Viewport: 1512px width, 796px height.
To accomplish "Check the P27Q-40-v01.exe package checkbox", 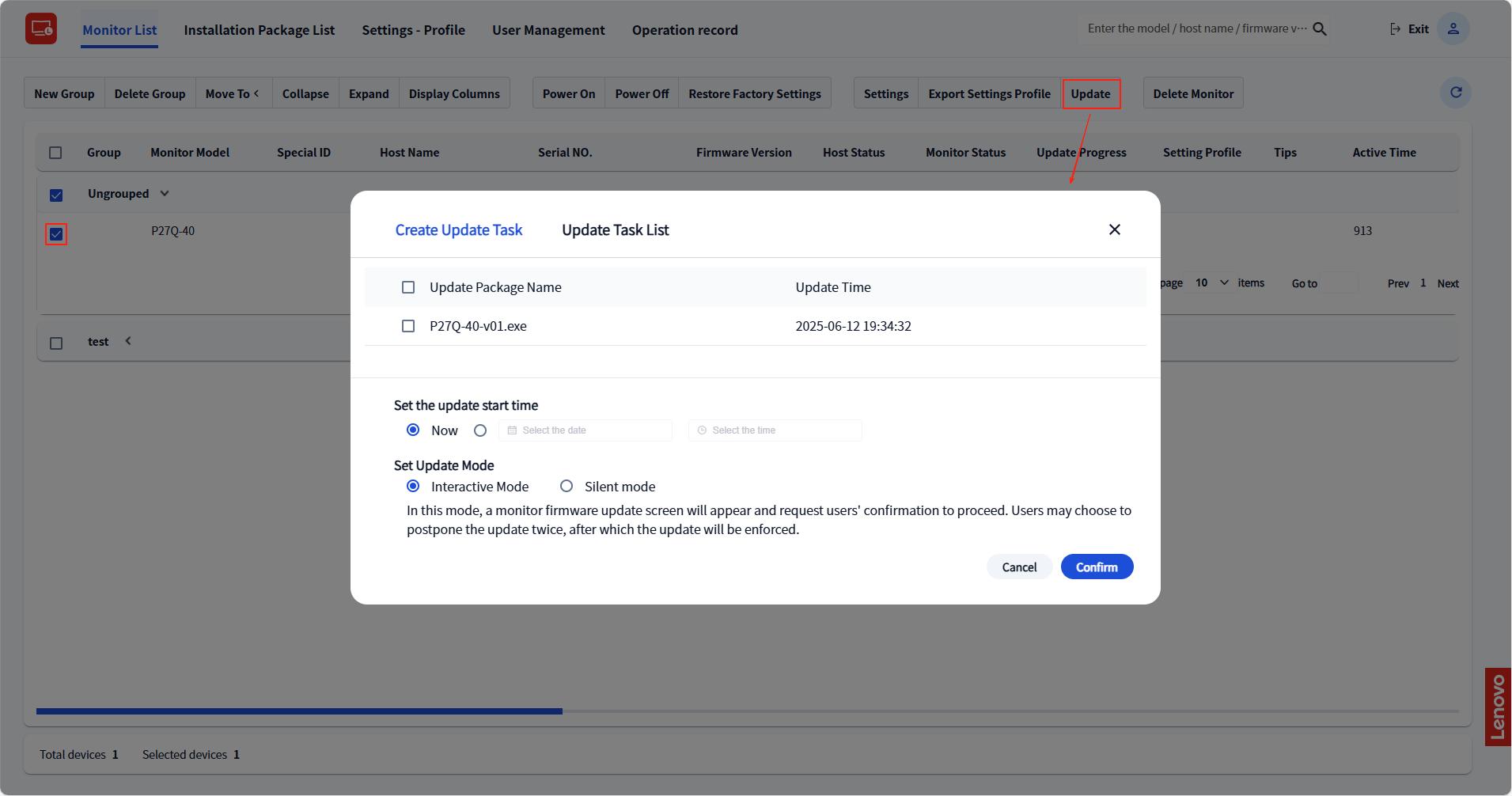I will [x=408, y=326].
